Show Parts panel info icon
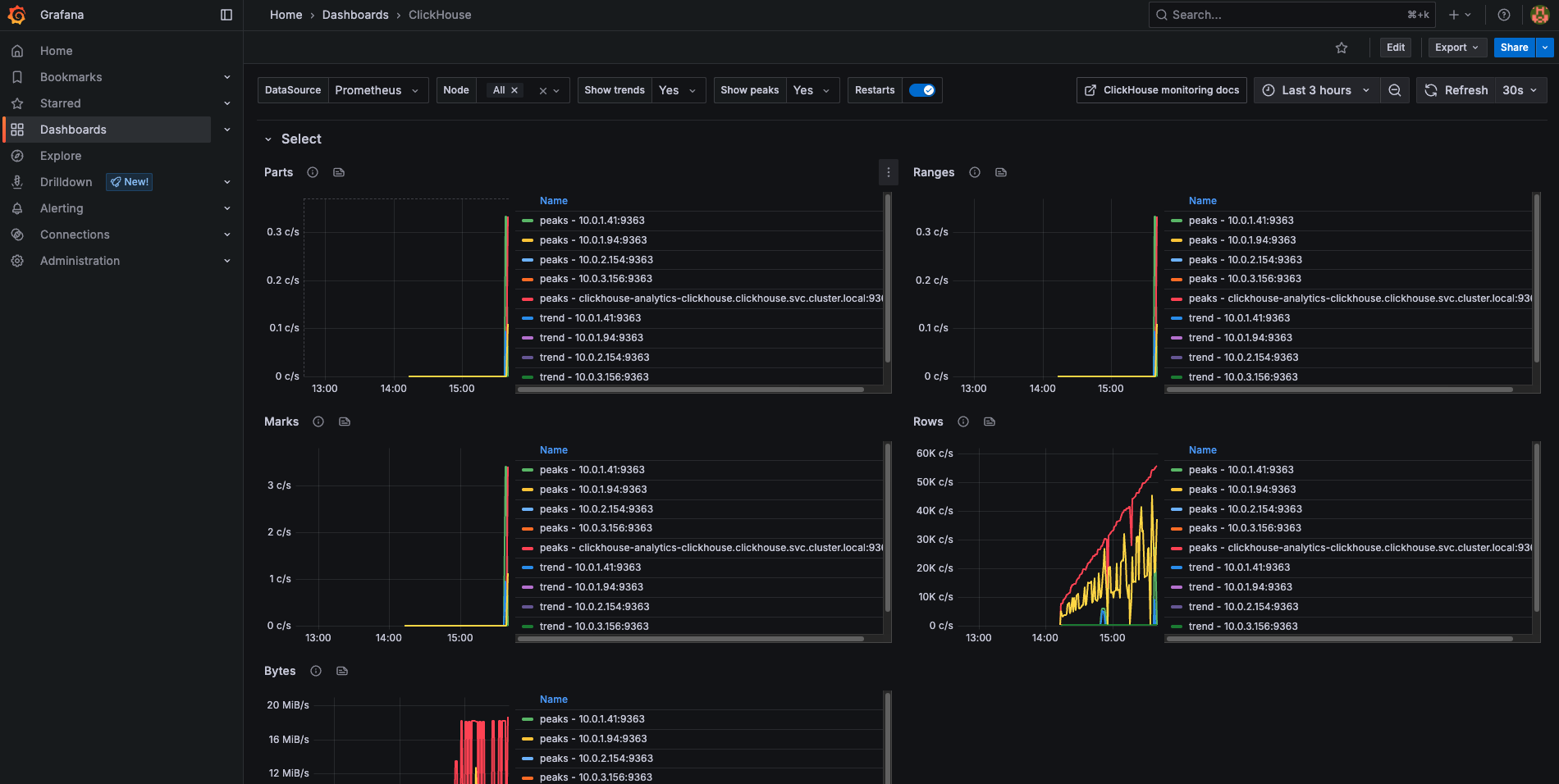This screenshot has width=1559, height=784. point(313,172)
